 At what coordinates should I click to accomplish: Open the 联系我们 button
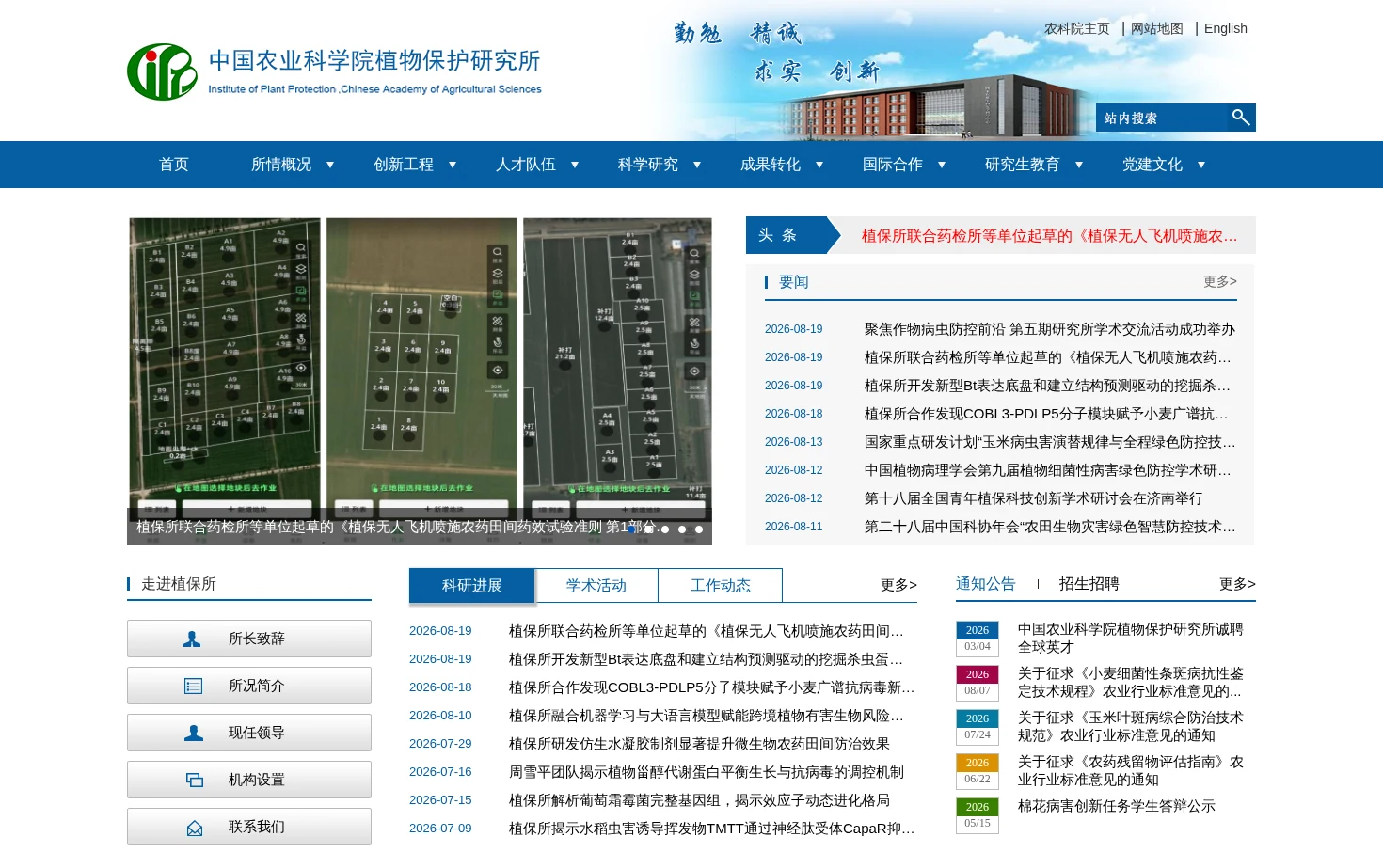tap(249, 827)
